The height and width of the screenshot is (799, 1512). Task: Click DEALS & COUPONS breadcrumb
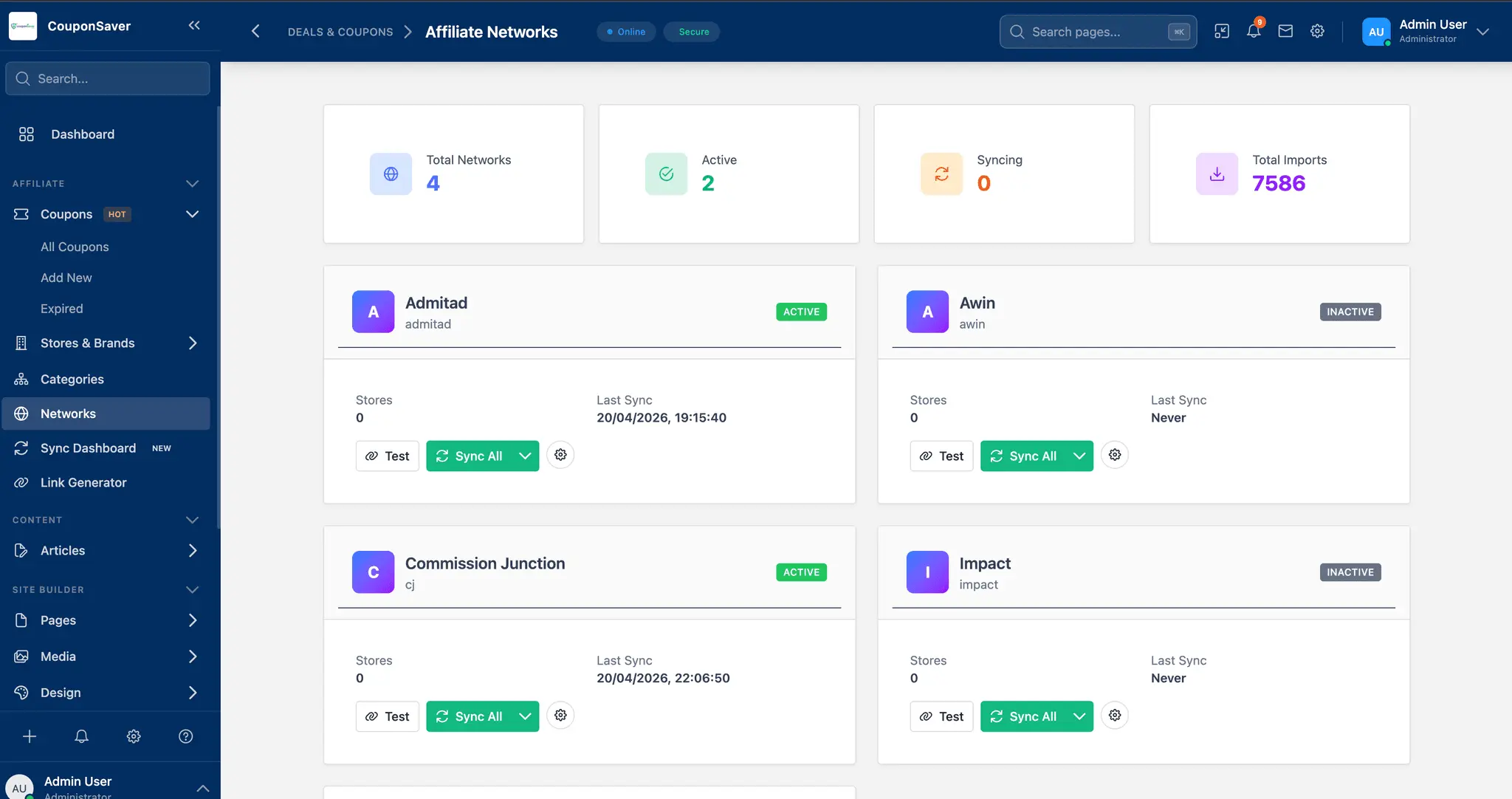point(340,32)
